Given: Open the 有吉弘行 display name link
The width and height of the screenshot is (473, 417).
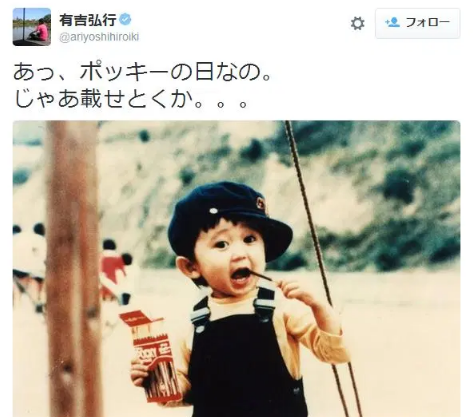Looking at the screenshot, I should click(88, 20).
